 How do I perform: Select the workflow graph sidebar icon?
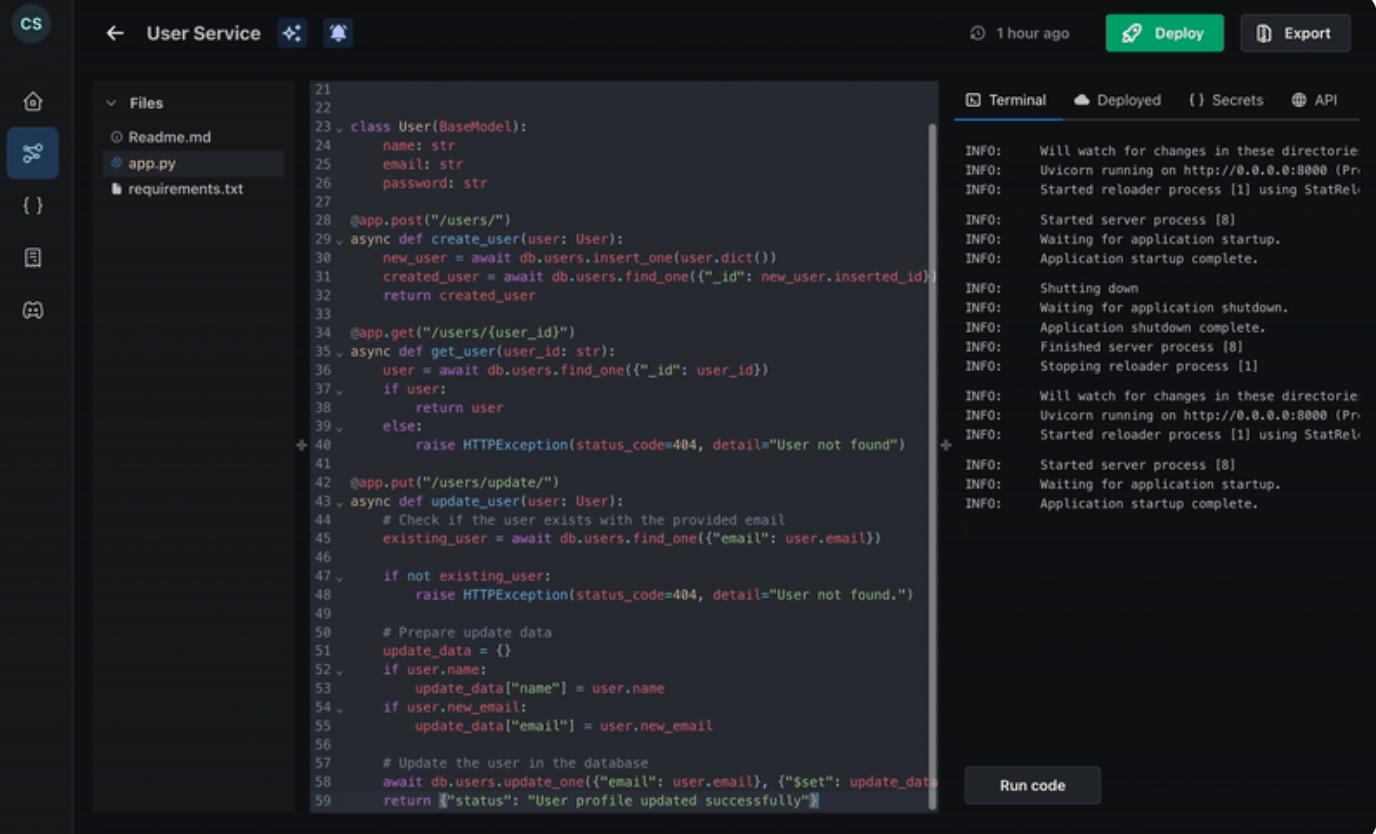[33, 153]
